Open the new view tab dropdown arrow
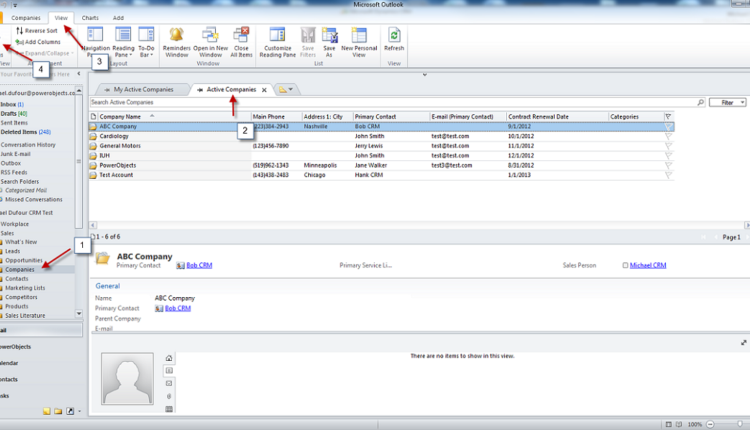The width and height of the screenshot is (750, 430). click(x=288, y=90)
